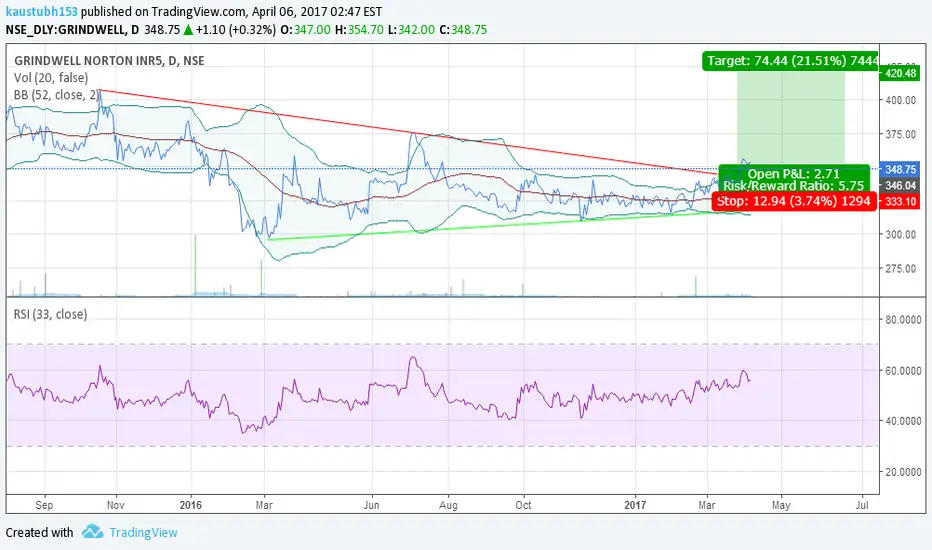Click the 346.04 price tag
932x550 pixels.
[900, 186]
